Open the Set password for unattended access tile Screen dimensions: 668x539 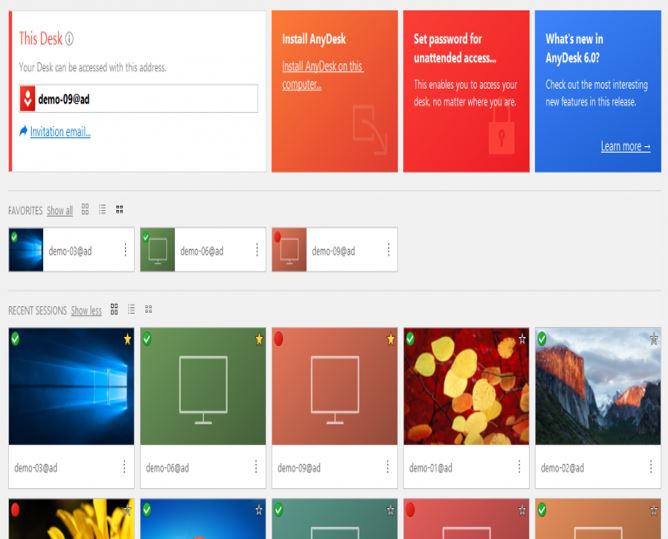(466, 91)
